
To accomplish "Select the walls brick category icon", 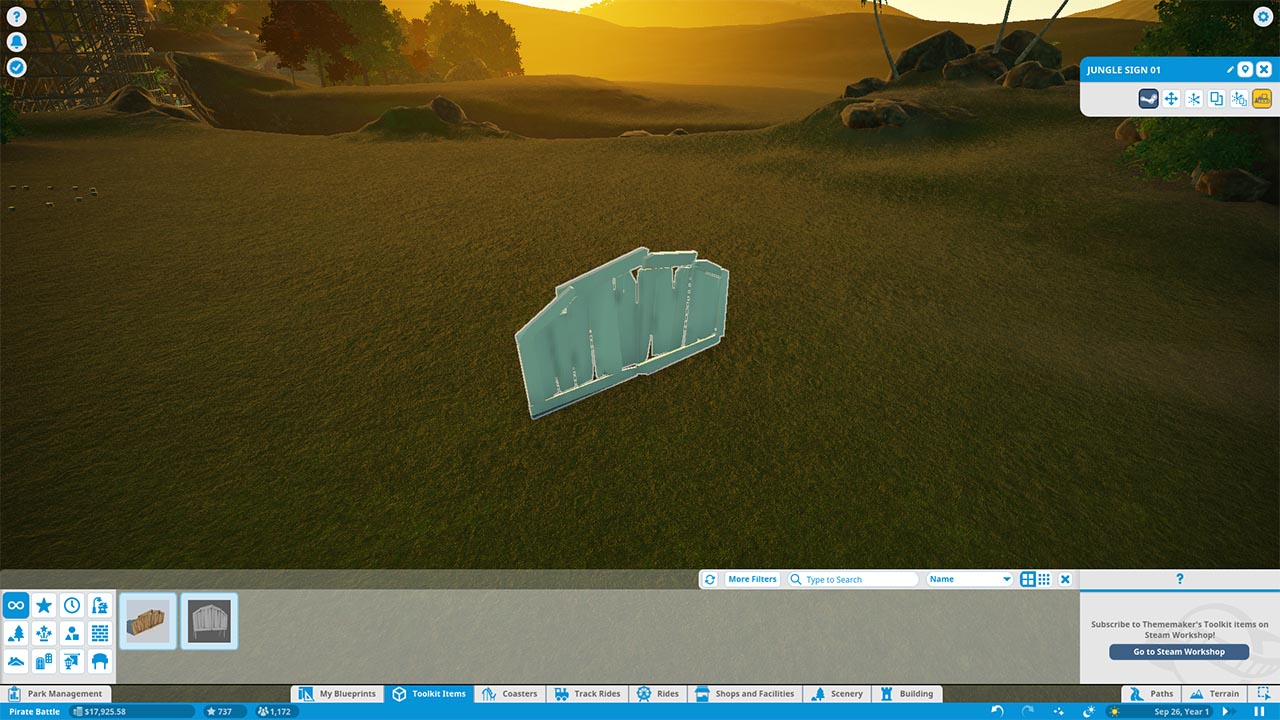I will (100, 633).
